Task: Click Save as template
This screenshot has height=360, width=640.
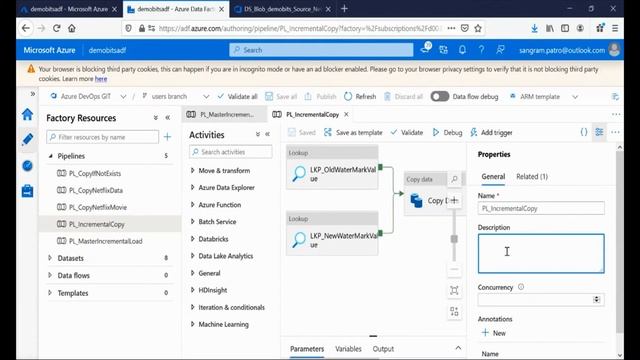Action: pyautogui.click(x=353, y=132)
